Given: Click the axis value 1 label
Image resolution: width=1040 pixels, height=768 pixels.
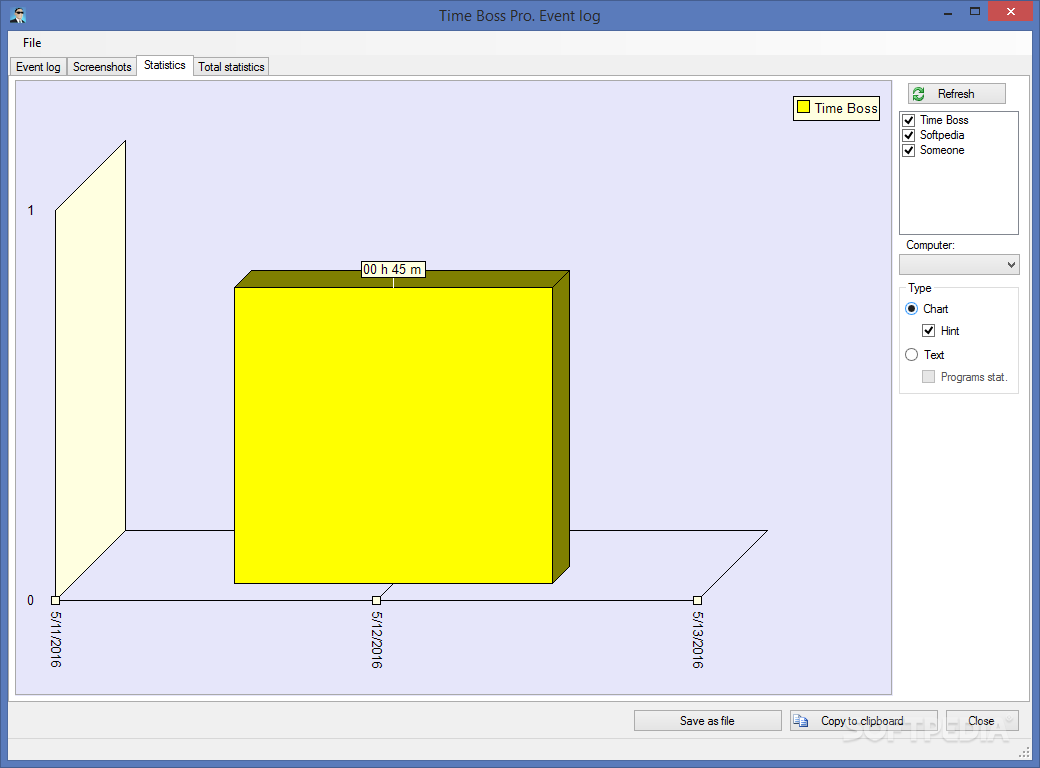Looking at the screenshot, I should (x=31, y=210).
